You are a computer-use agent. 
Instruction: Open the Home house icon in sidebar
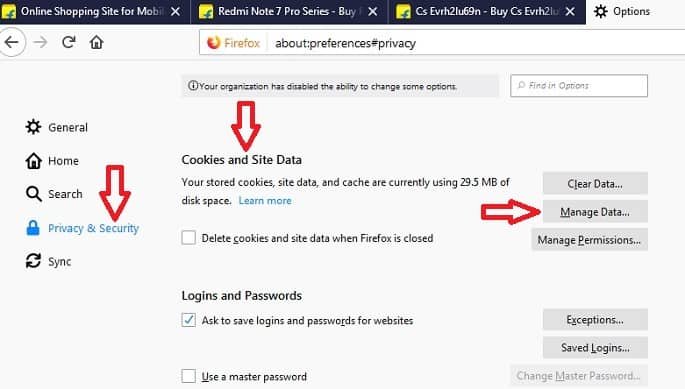coord(33,160)
